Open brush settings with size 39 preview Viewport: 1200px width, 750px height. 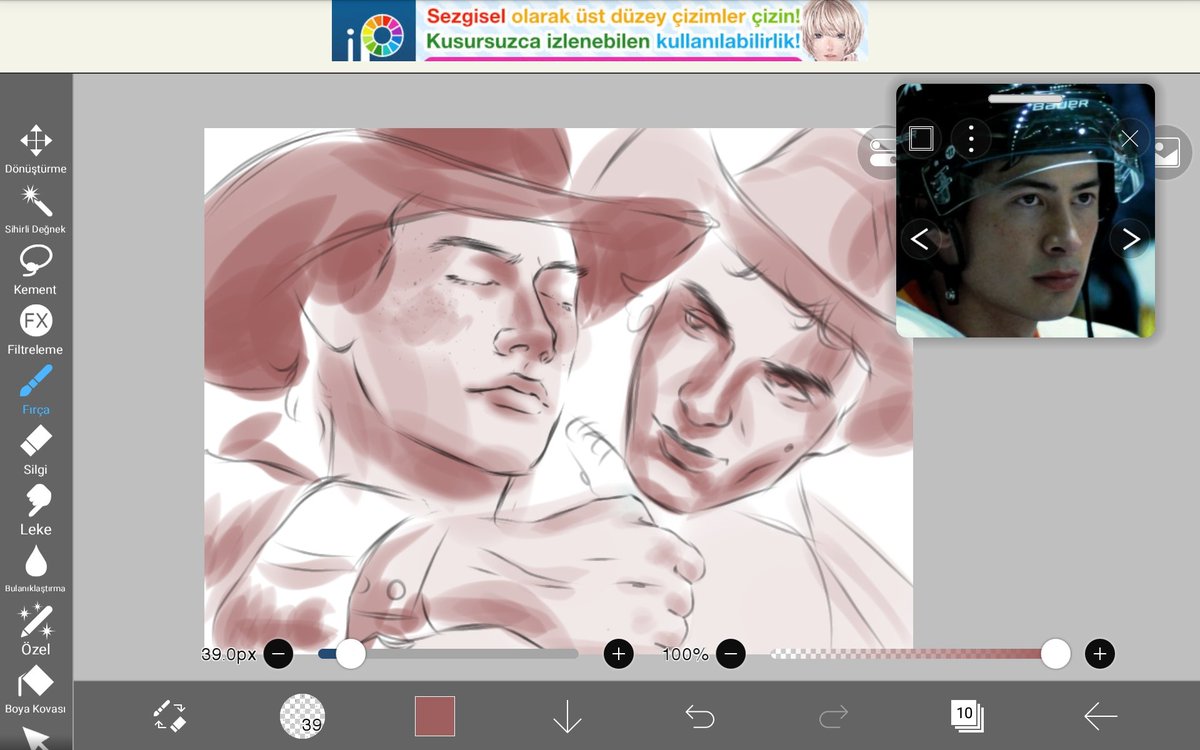click(302, 716)
